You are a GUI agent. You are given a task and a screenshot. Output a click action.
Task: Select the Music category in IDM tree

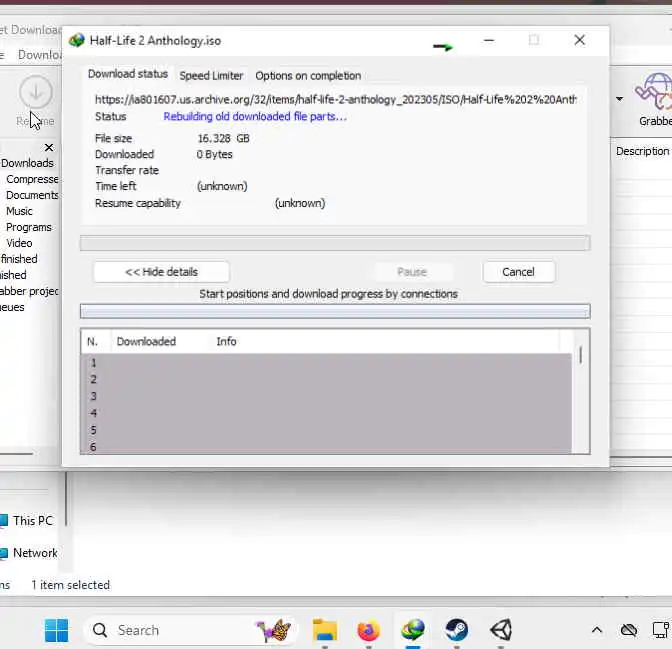tap(19, 211)
